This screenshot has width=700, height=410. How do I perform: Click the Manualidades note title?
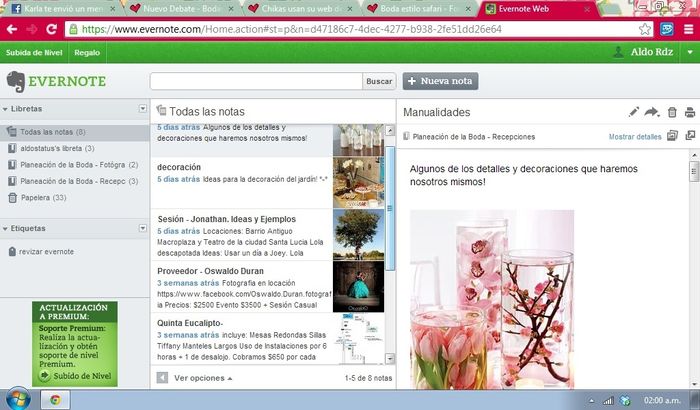437,113
